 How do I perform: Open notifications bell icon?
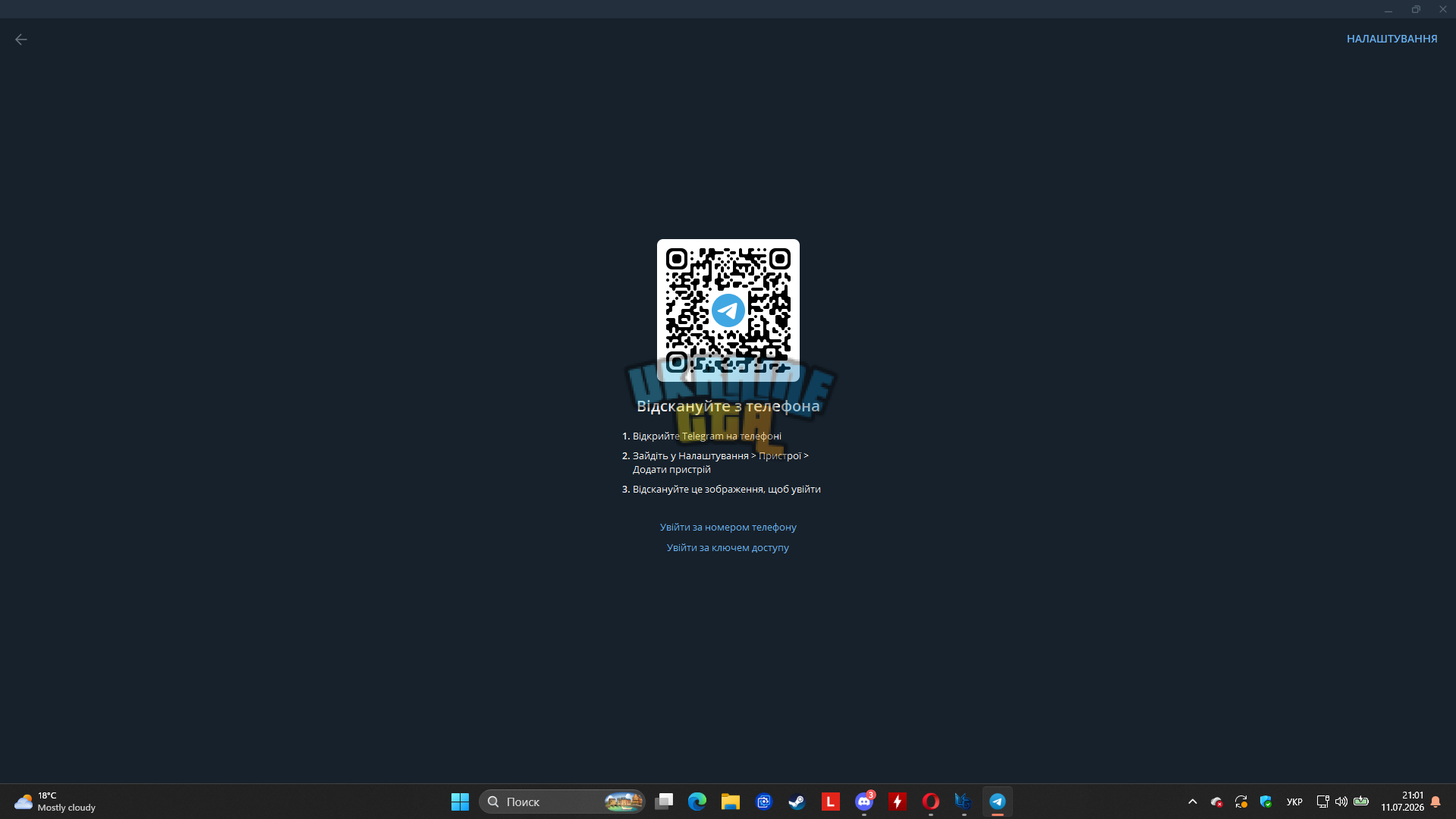click(x=1436, y=802)
